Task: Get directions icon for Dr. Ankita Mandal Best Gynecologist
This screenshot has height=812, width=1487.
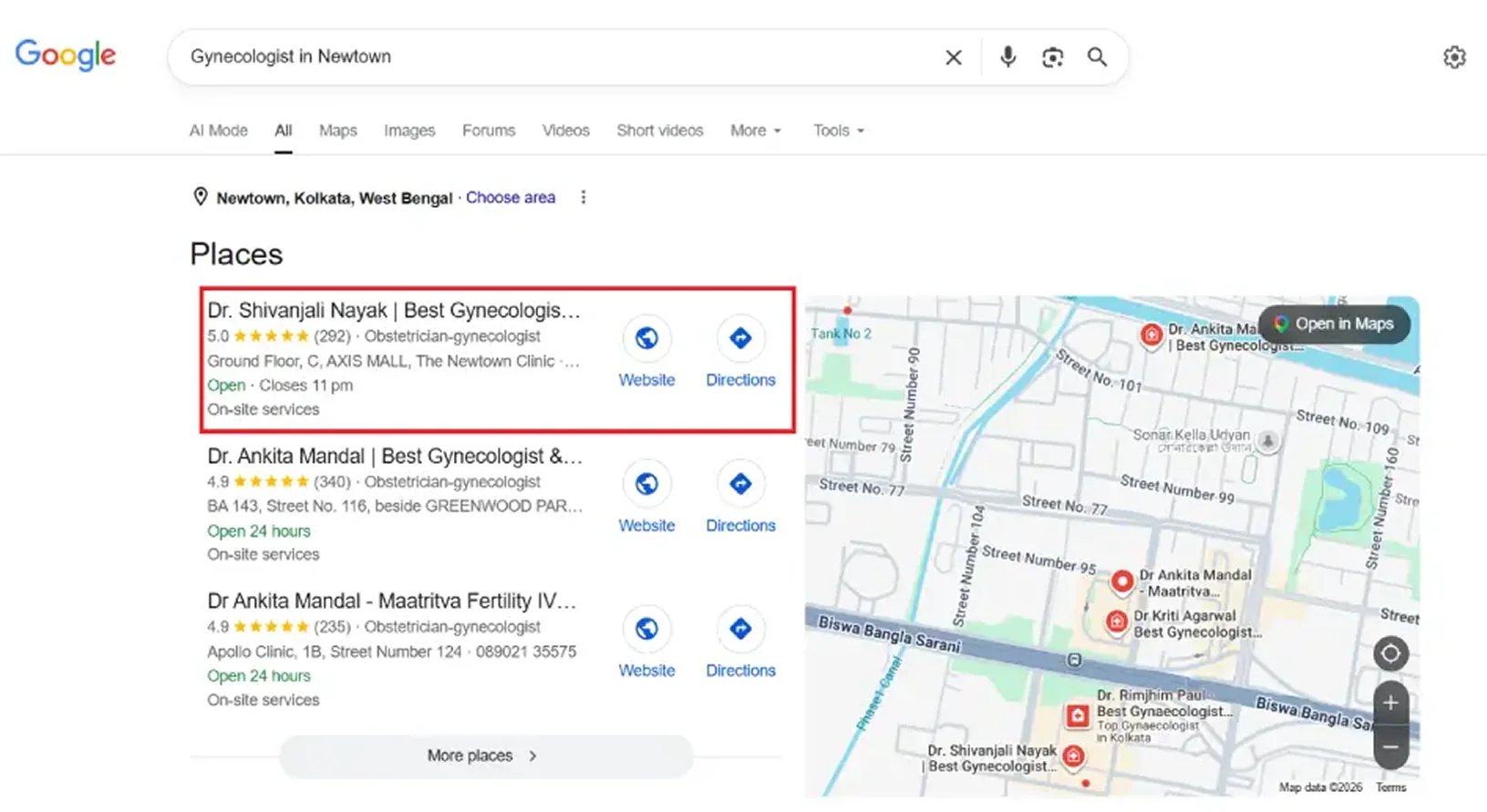Action: [740, 483]
